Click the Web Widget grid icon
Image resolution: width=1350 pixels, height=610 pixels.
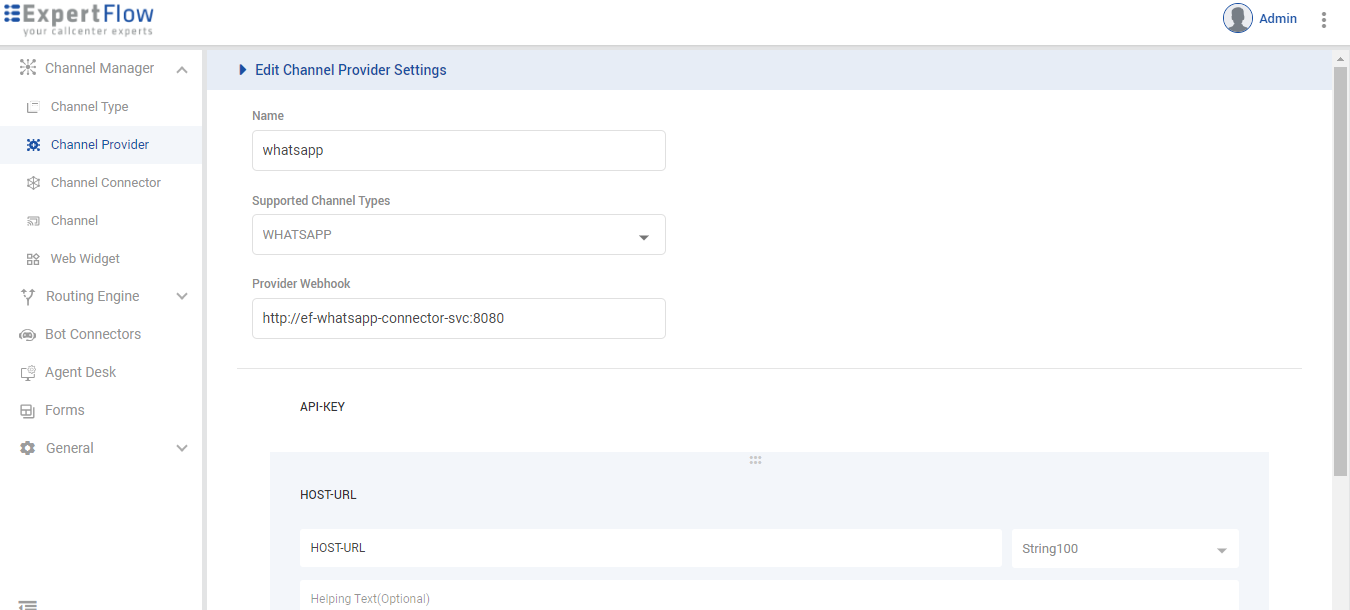33,259
